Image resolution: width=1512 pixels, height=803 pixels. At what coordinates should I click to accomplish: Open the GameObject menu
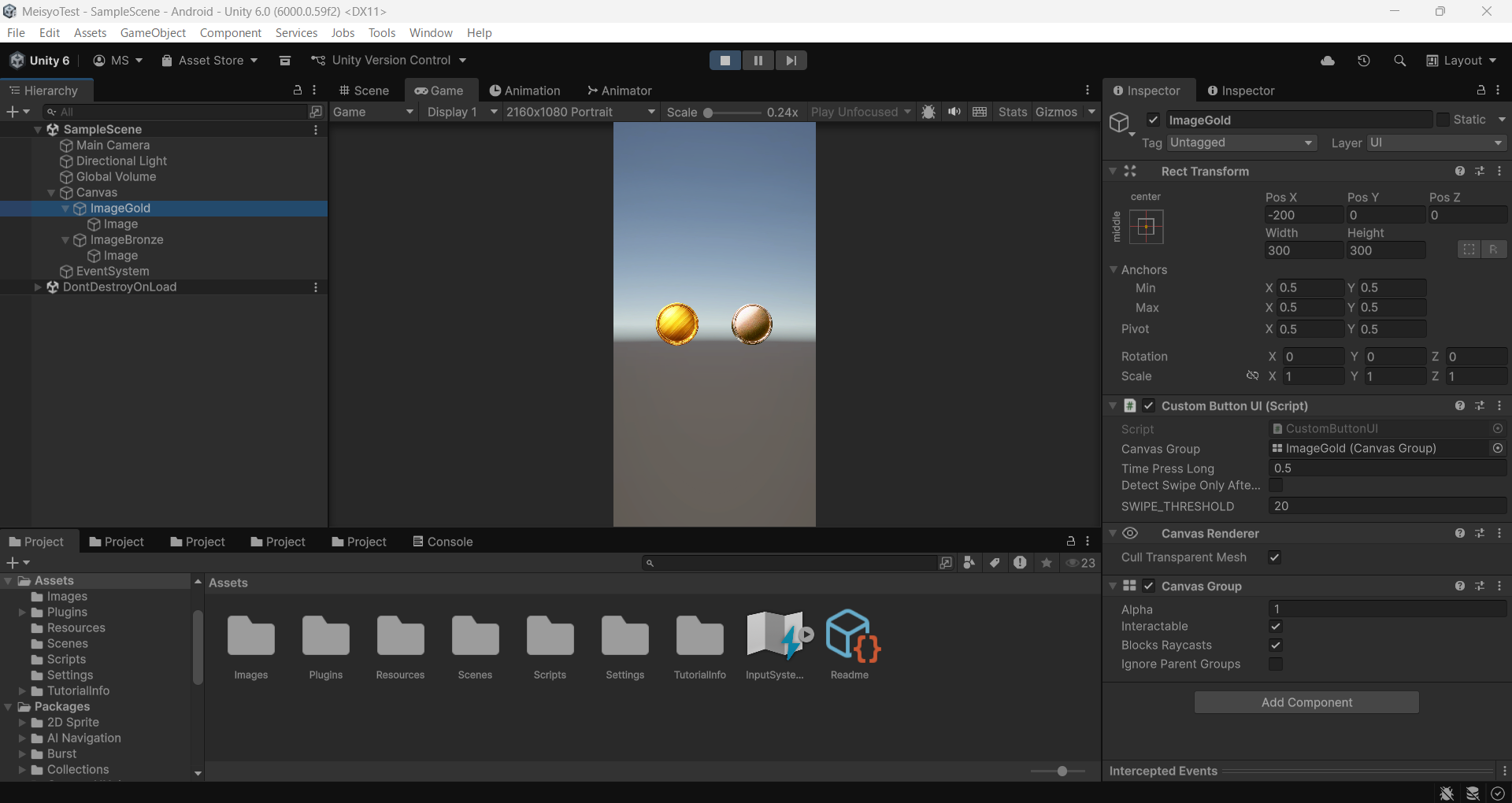(153, 32)
